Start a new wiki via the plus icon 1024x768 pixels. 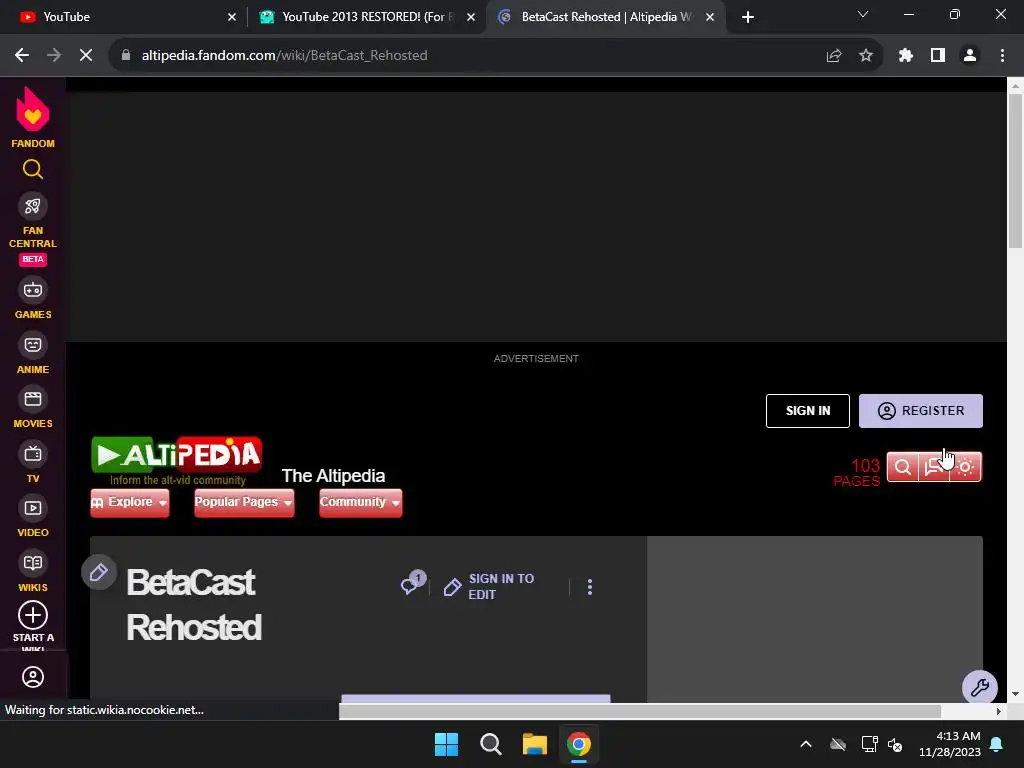coord(33,615)
